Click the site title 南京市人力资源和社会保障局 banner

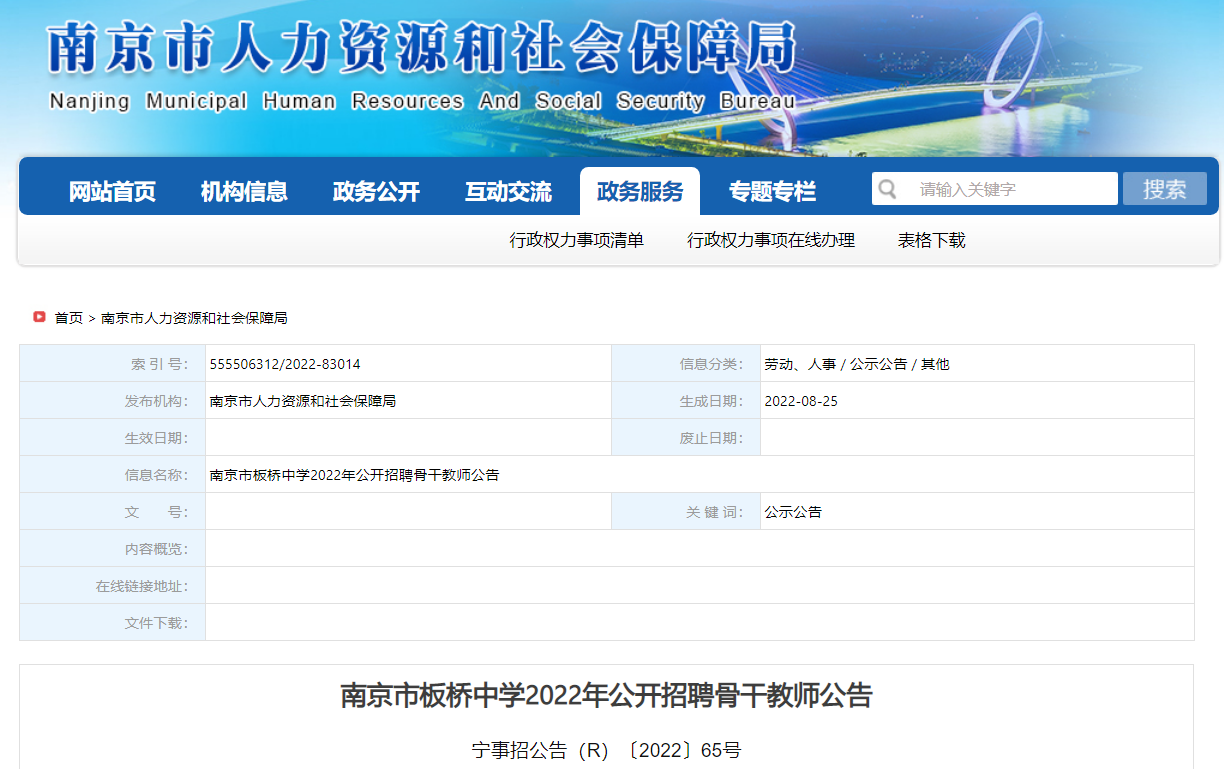click(x=421, y=47)
